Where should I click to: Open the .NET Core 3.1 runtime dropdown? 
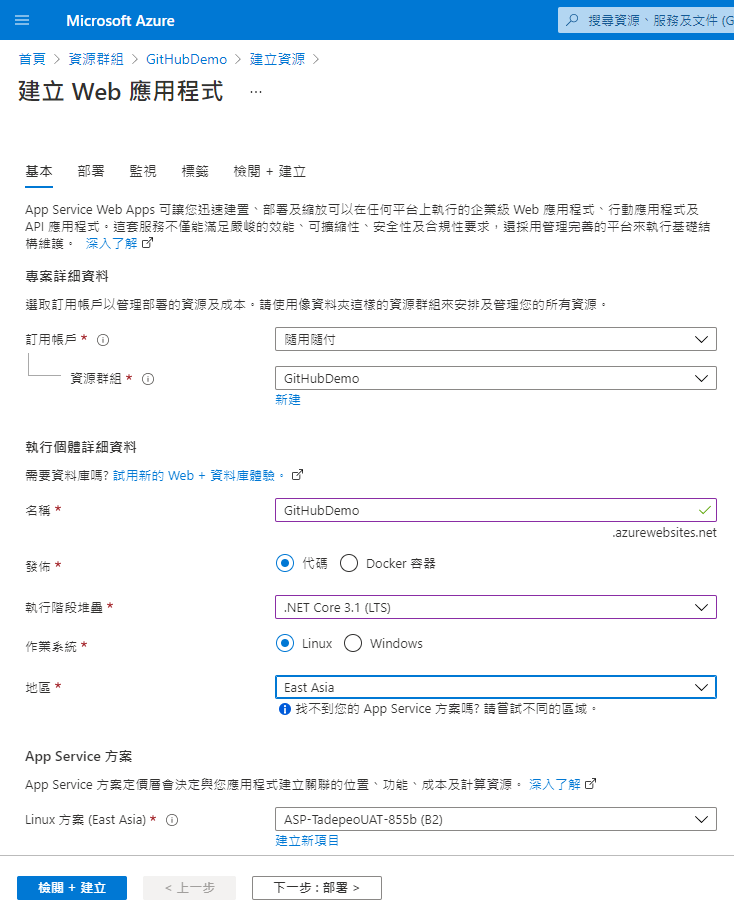[x=495, y=607]
